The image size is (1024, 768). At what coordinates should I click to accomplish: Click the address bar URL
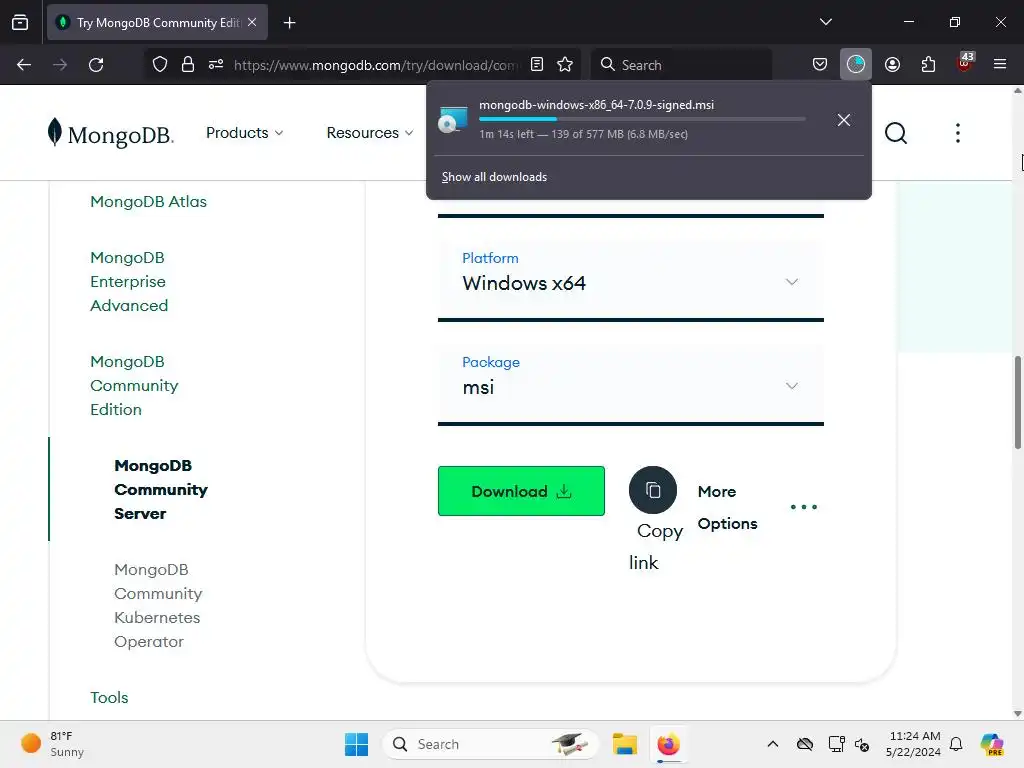click(x=376, y=65)
